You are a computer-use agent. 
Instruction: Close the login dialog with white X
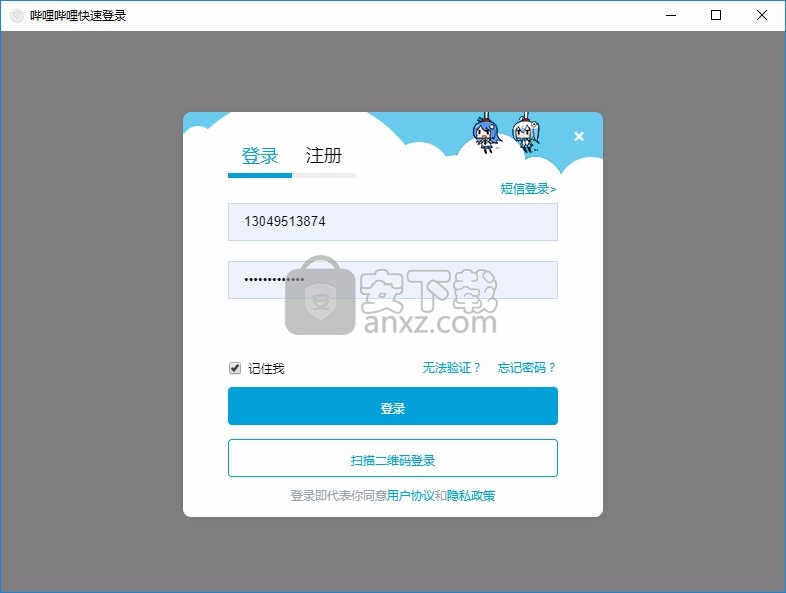(579, 136)
